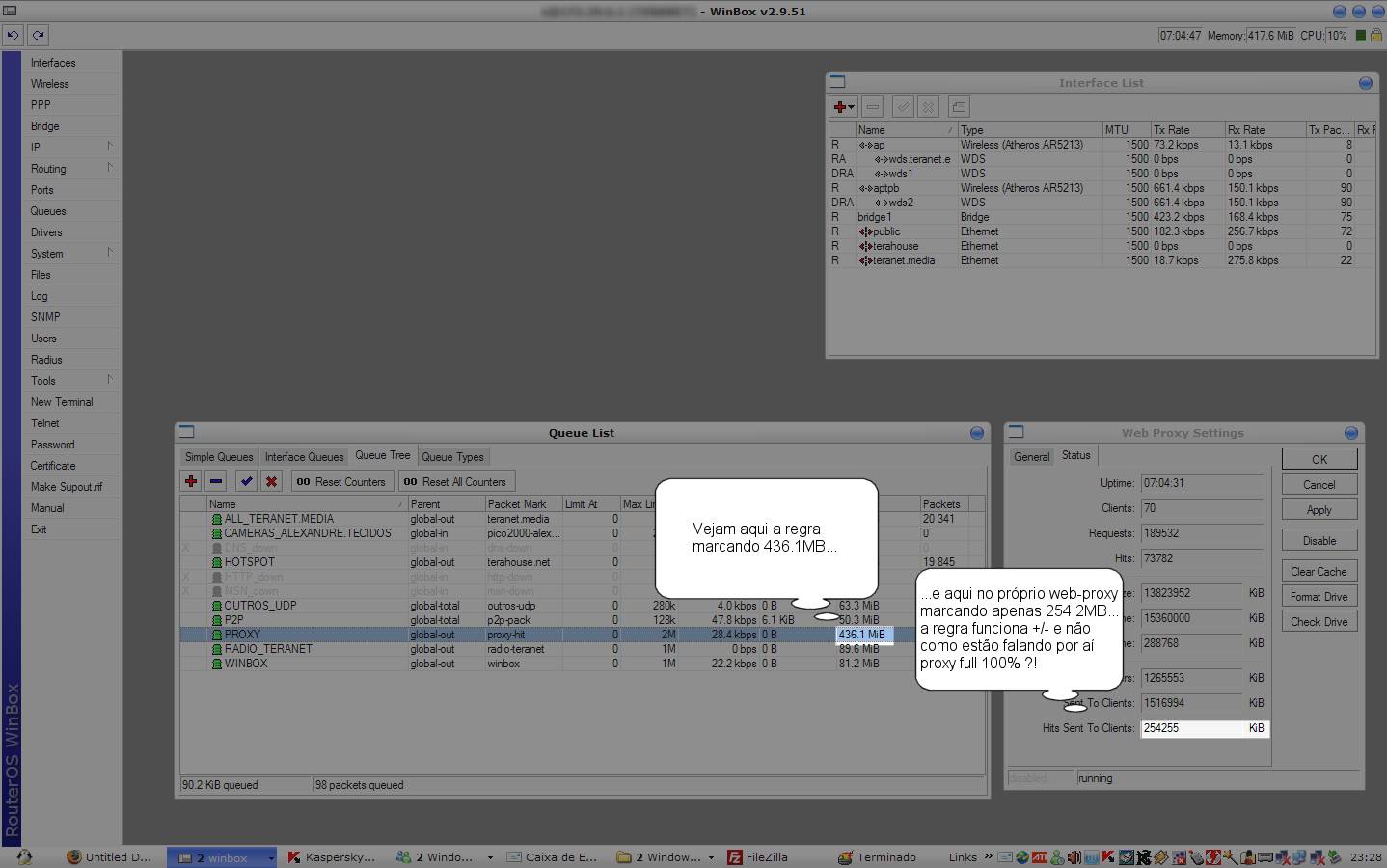Select the RADIO_TERANET queue row

pyautogui.click(x=582, y=649)
